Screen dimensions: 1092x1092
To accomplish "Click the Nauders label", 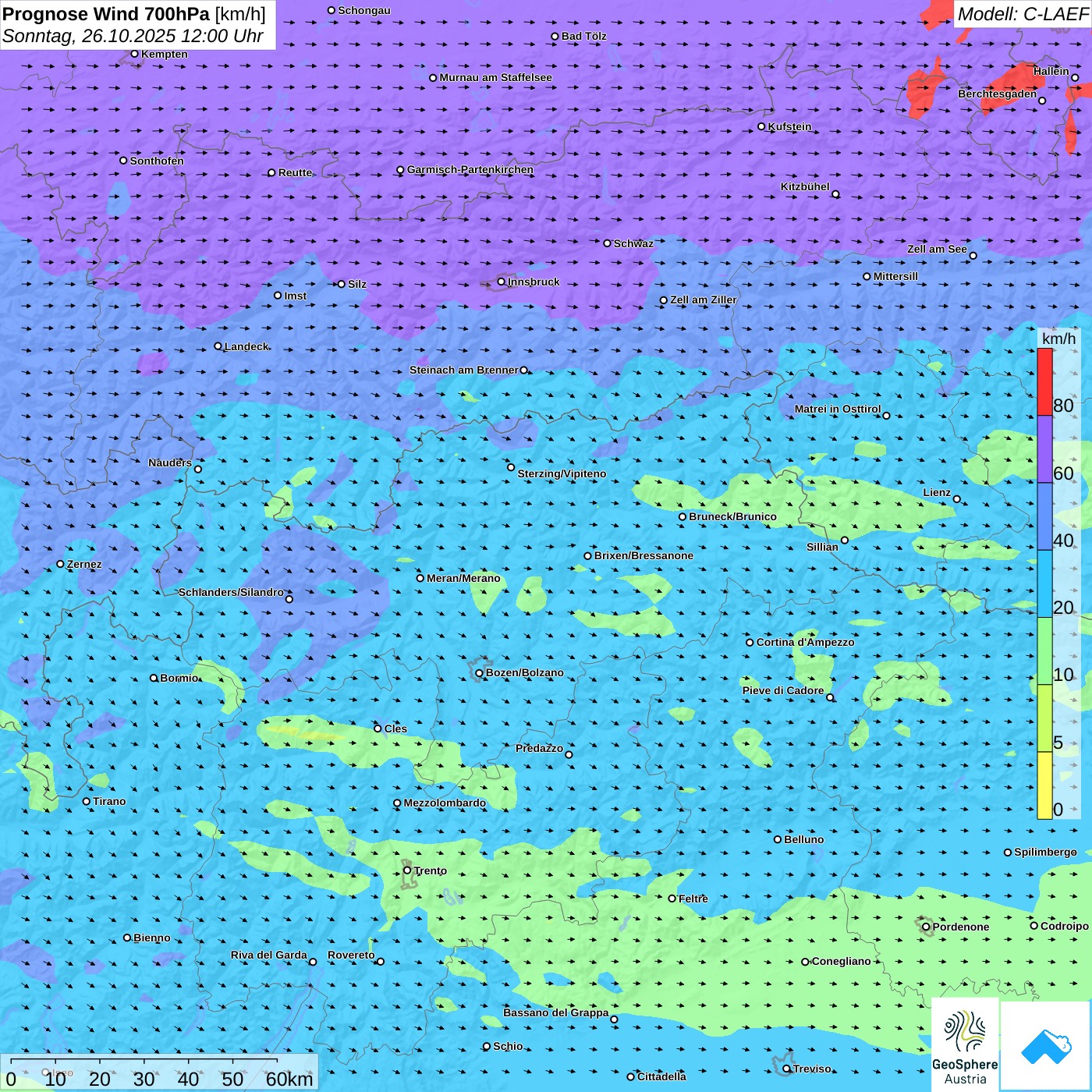I will coord(170,463).
